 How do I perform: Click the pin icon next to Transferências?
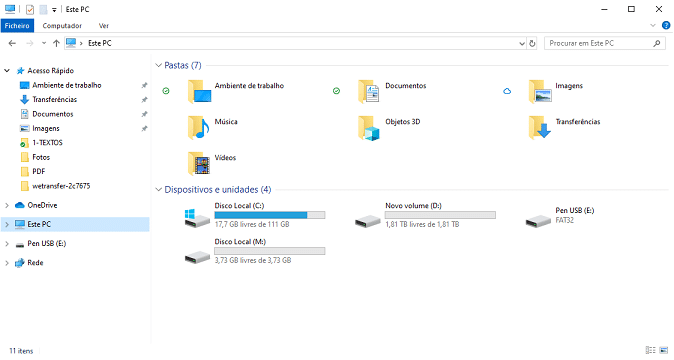pos(144,100)
